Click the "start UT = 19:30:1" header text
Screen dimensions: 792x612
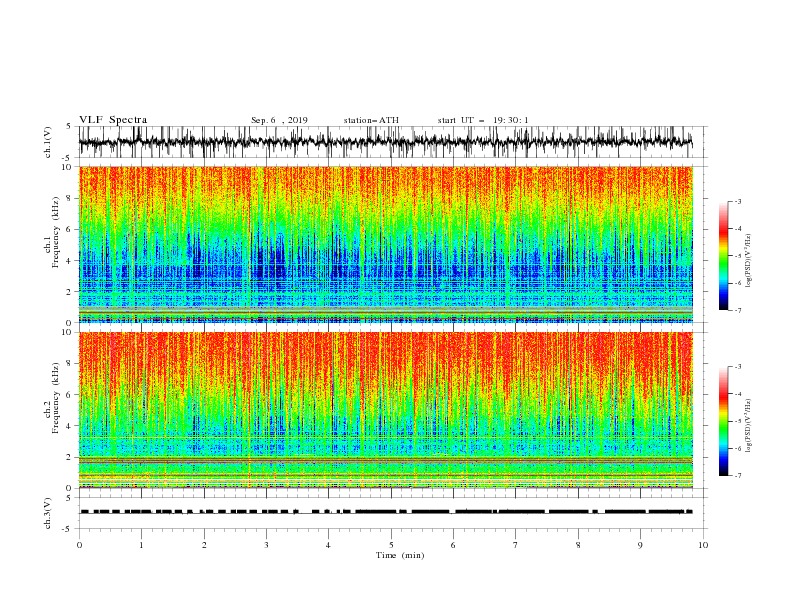click(483, 120)
